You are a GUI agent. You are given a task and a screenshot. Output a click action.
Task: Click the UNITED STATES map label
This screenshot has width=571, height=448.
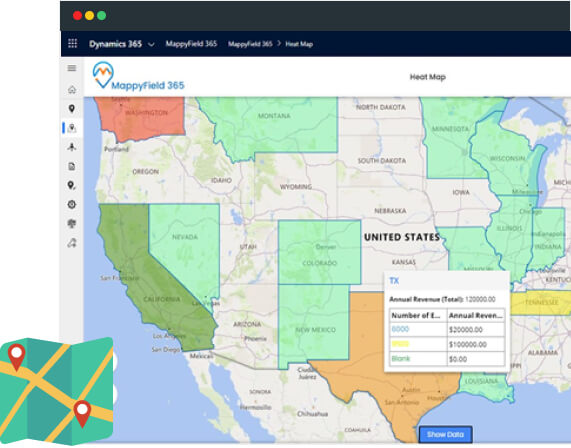click(402, 237)
